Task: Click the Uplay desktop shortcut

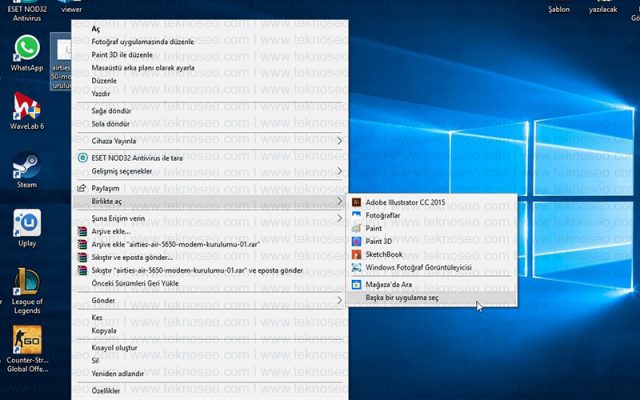Action: [x=27, y=228]
